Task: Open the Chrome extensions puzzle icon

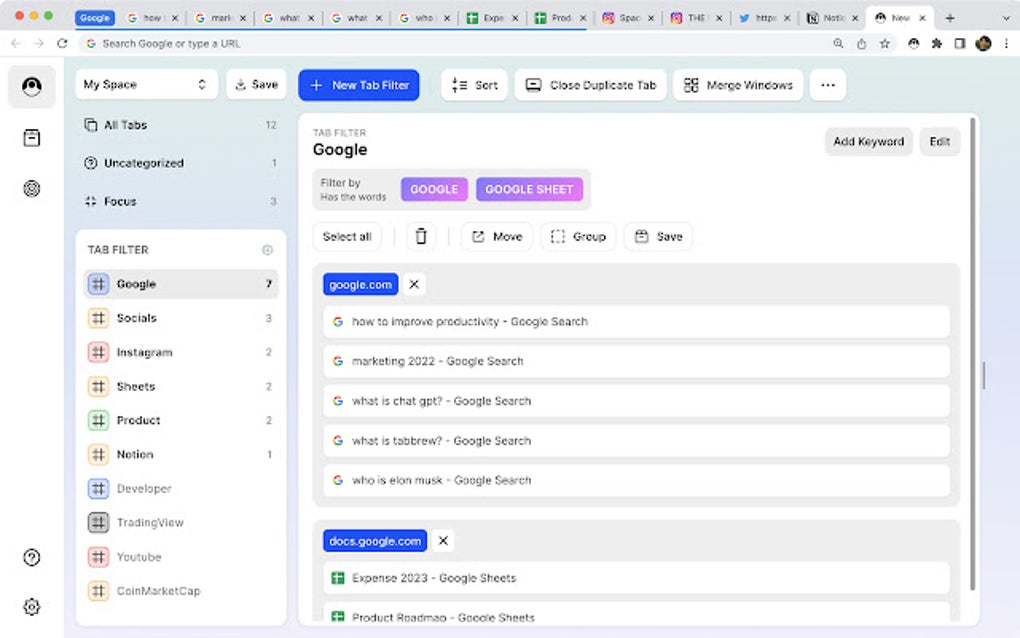Action: [935, 44]
